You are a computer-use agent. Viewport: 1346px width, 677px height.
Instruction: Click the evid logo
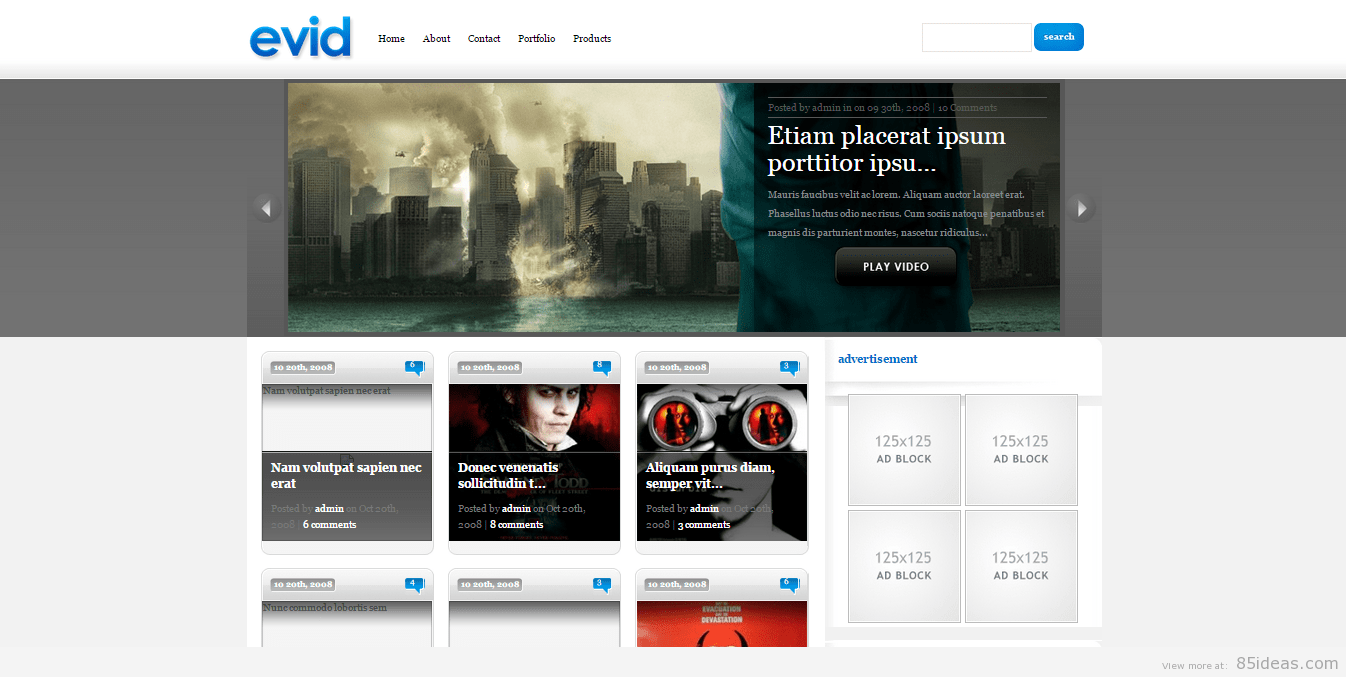point(300,37)
